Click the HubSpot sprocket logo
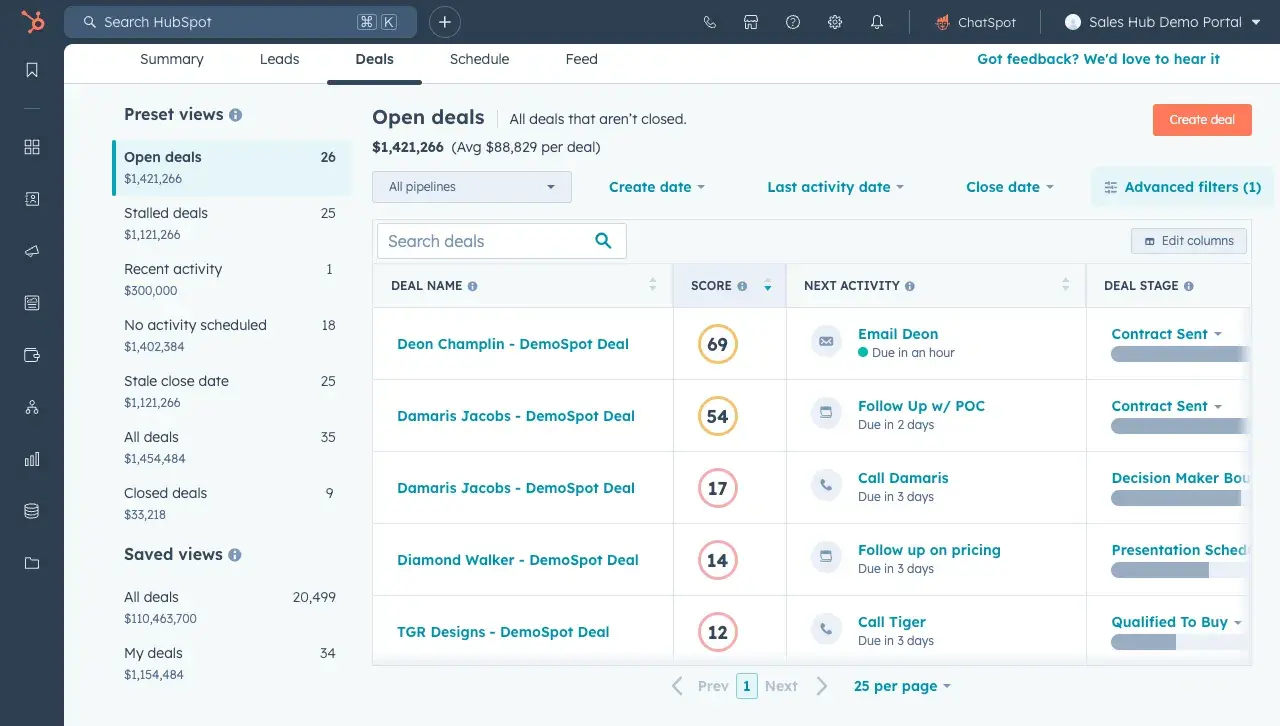The height and width of the screenshot is (726, 1280). point(32,22)
